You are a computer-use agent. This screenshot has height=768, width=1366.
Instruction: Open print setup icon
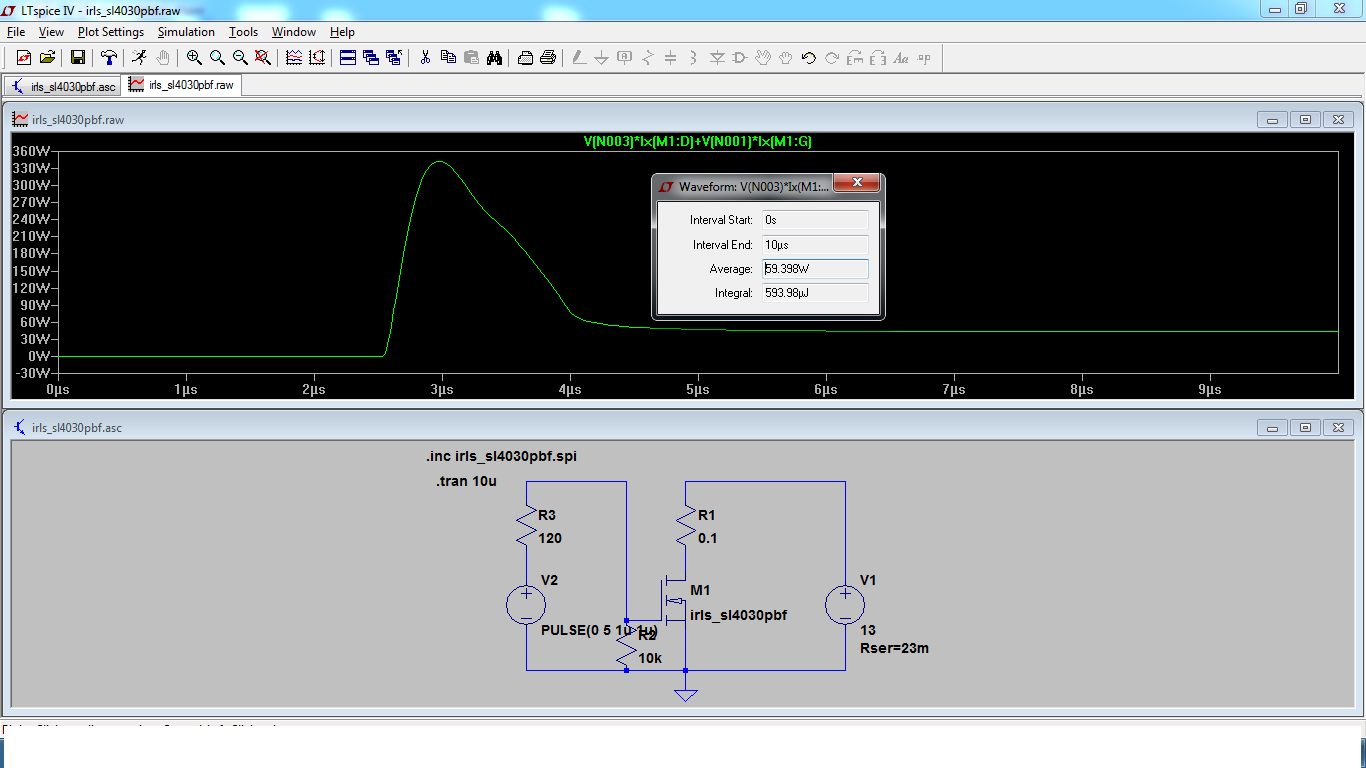pyautogui.click(x=525, y=58)
